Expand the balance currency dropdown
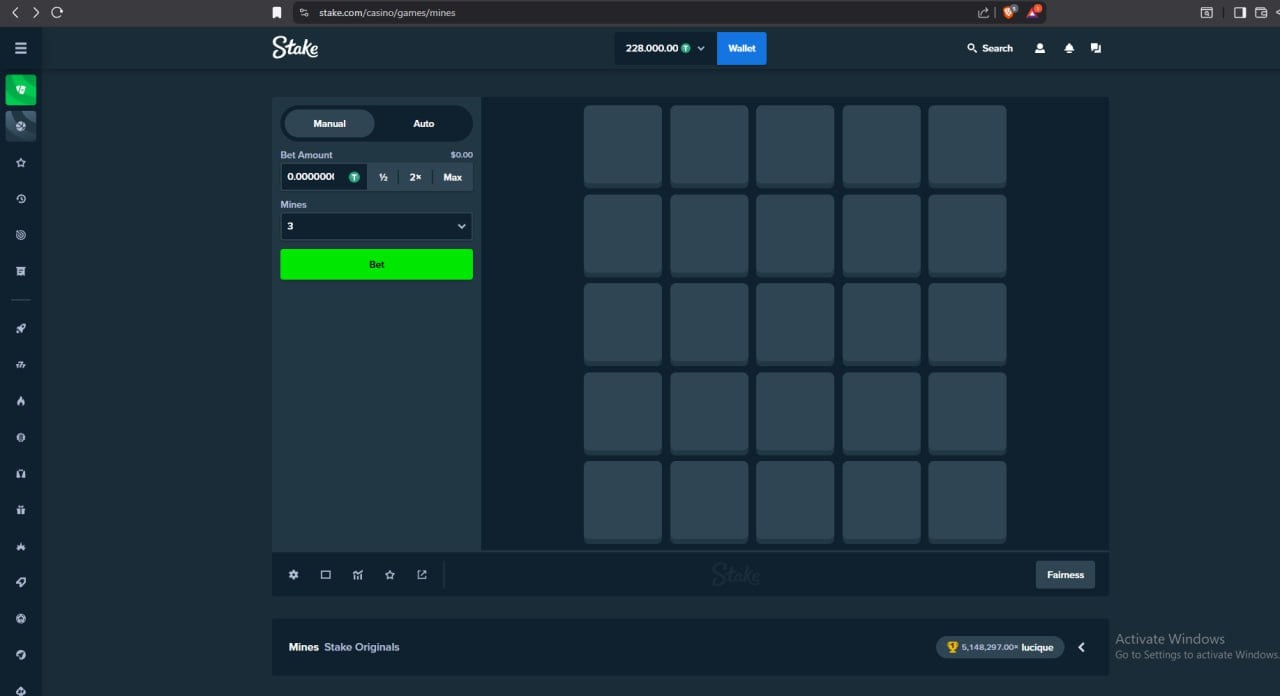Image resolution: width=1280 pixels, height=696 pixels. [701, 48]
